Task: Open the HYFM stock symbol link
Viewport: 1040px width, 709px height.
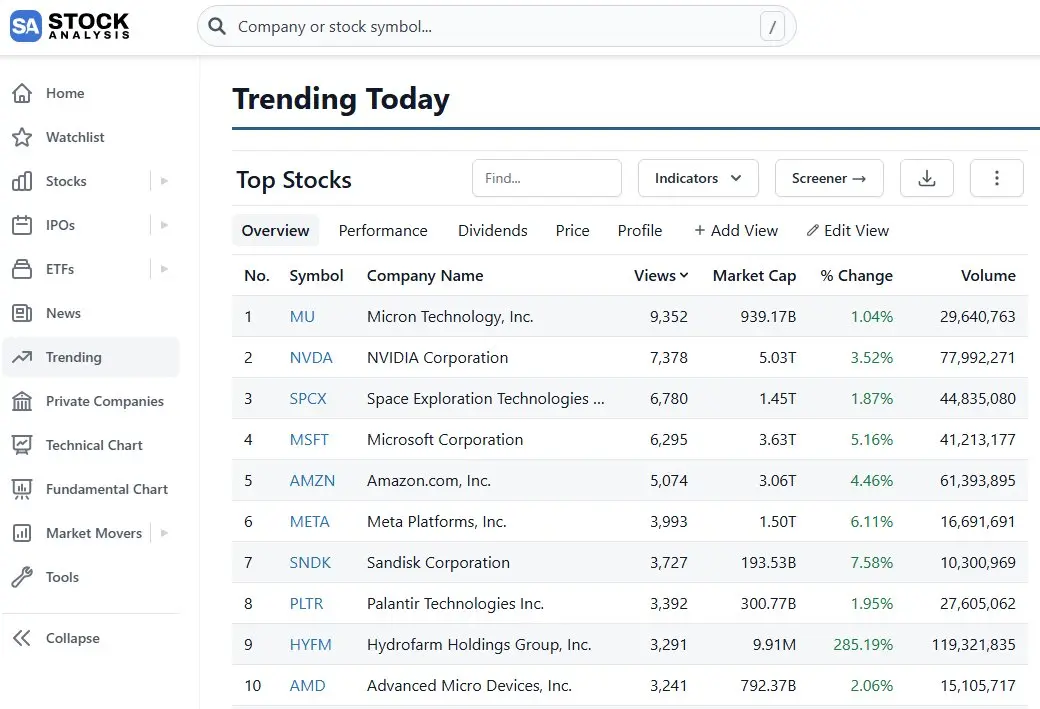Action: tap(310, 645)
